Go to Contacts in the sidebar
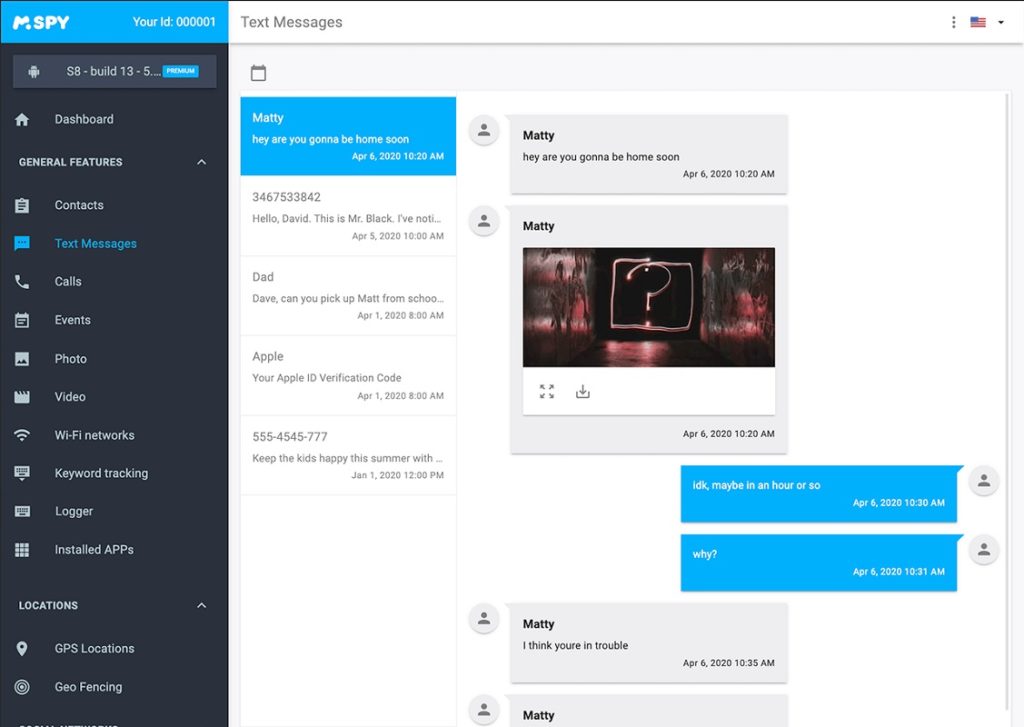The height and width of the screenshot is (727, 1024). [79, 205]
